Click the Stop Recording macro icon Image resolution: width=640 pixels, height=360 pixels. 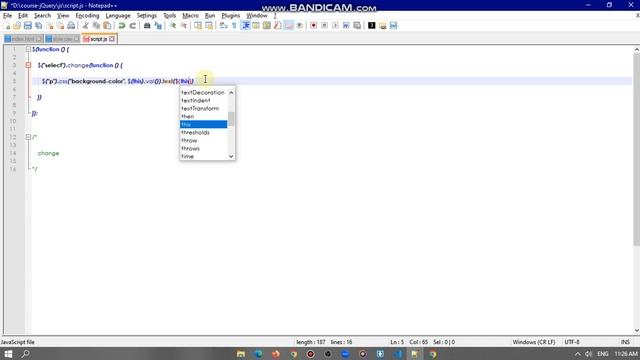[x=324, y=26]
